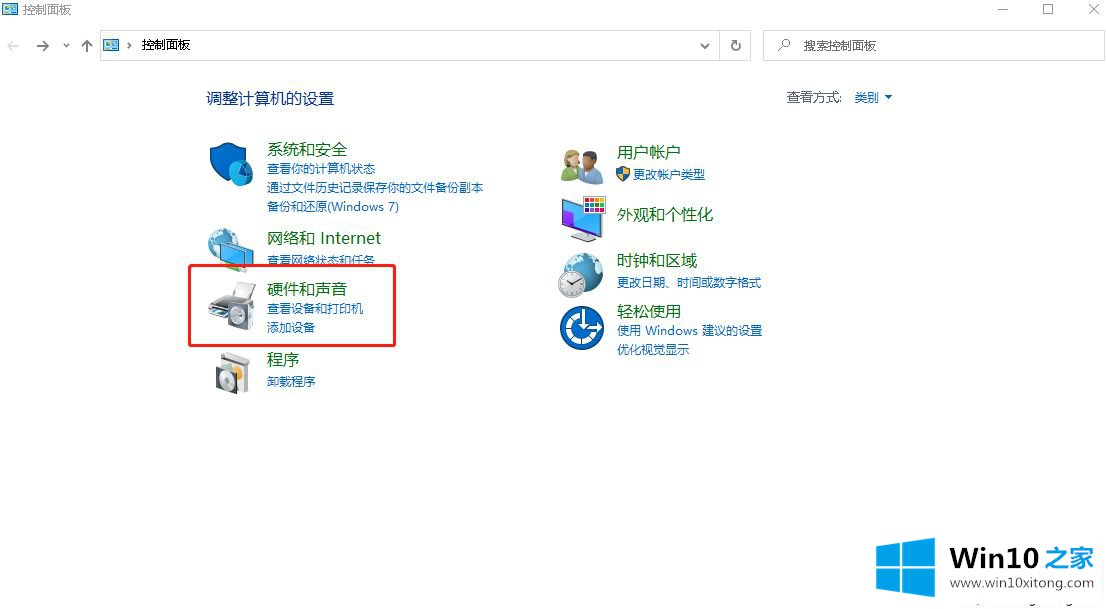Open the User Accounts people icon
Image resolution: width=1106 pixels, height=609 pixels.
(x=582, y=167)
